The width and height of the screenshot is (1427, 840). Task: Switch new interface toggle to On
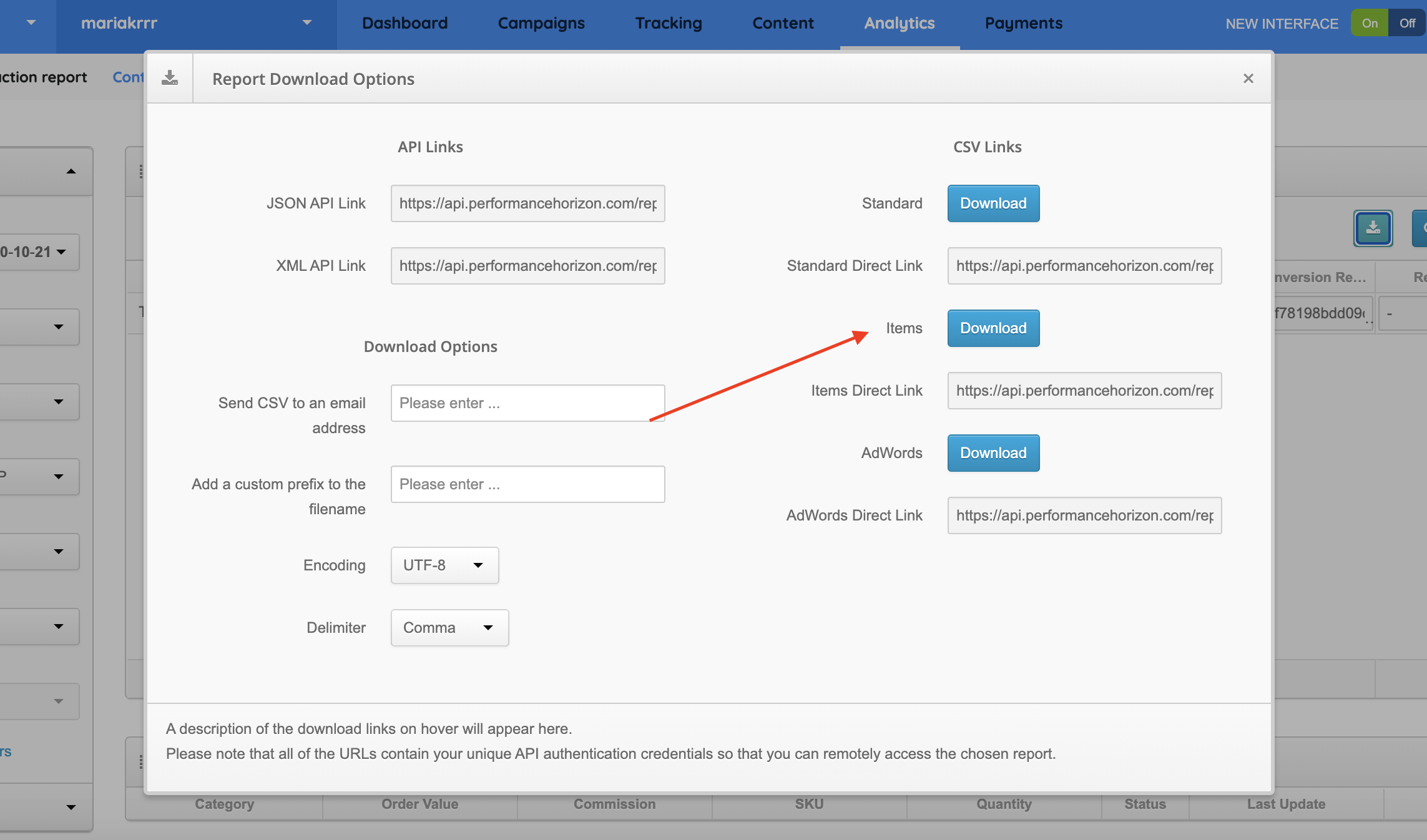point(1369,23)
